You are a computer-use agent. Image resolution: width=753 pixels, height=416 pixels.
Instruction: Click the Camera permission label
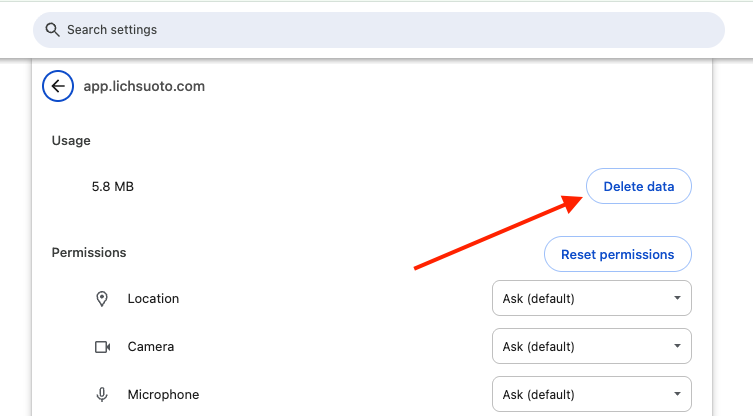coord(151,347)
